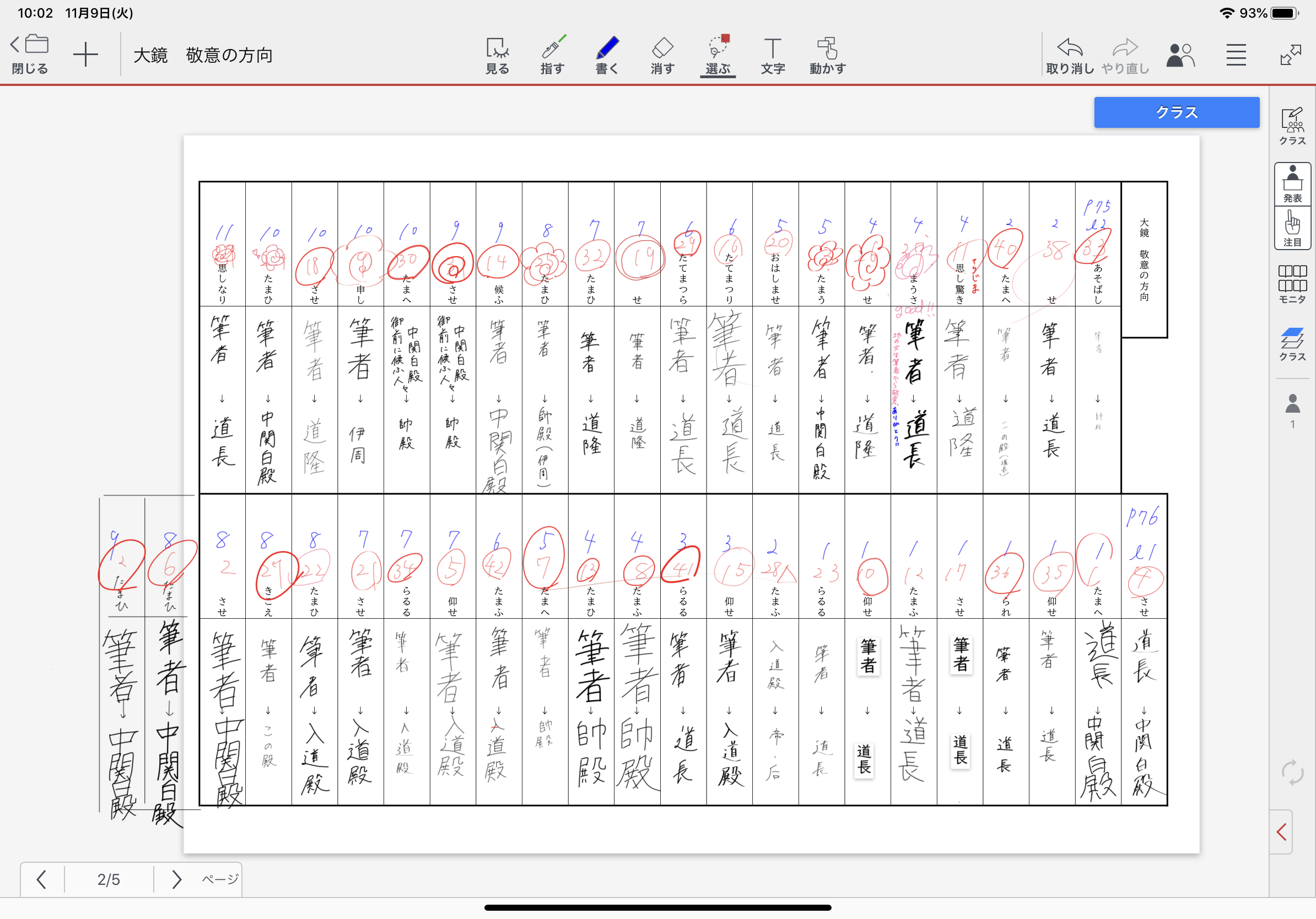Viewport: 1316px width, 919px height.
Task: Open the participants people icon
Action: click(1180, 56)
